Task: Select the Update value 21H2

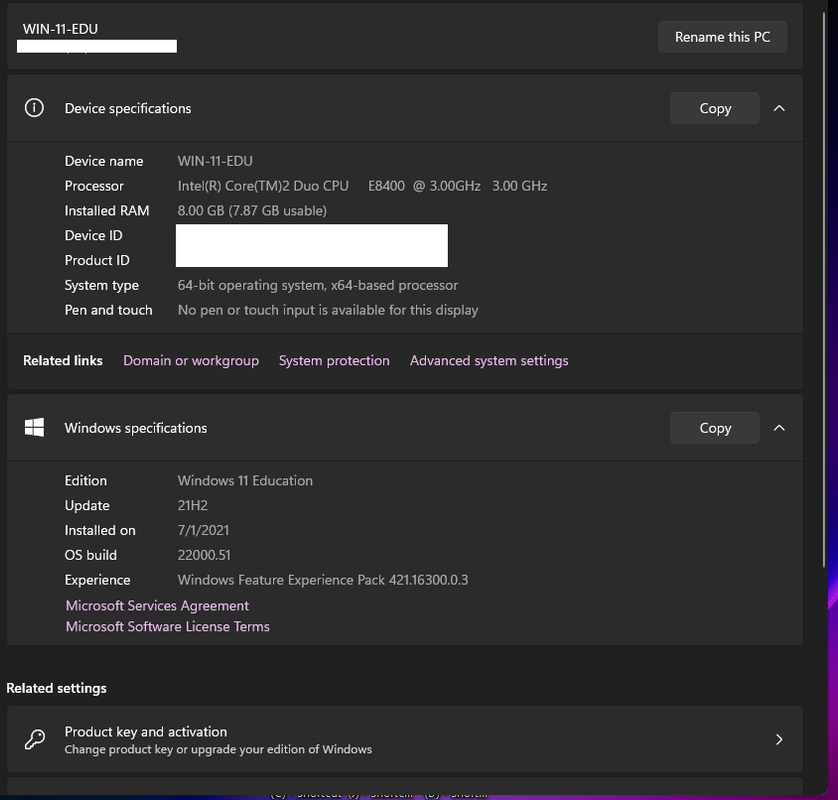Action: click(192, 506)
